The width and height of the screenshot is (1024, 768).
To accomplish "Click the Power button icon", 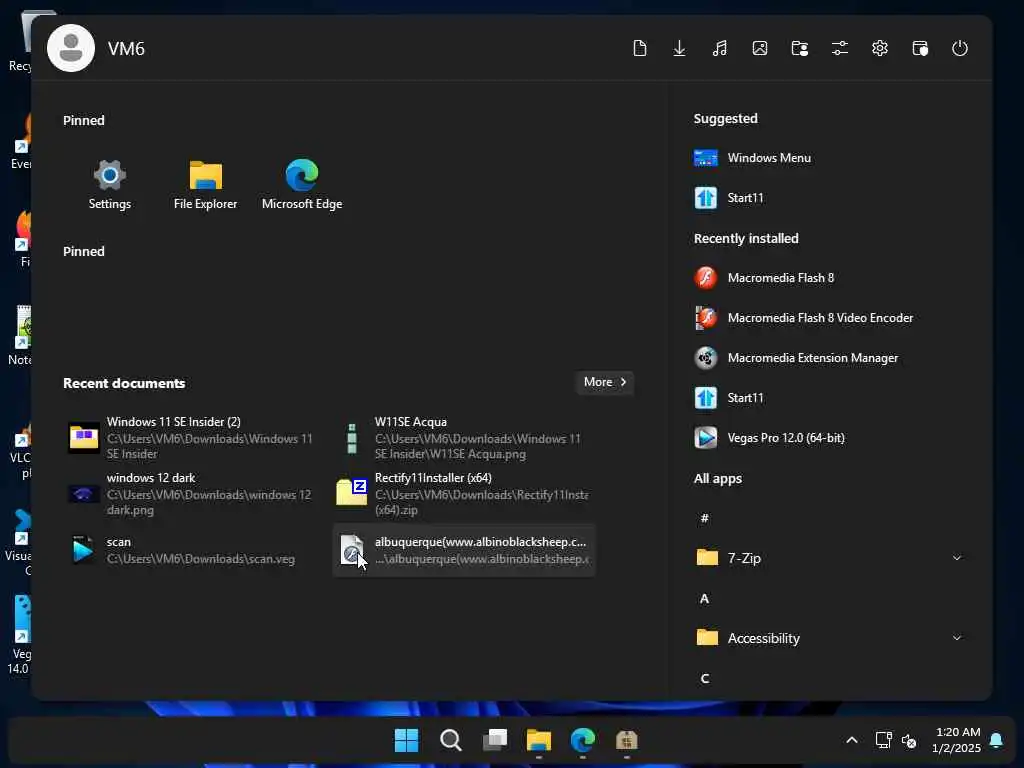I will (959, 48).
